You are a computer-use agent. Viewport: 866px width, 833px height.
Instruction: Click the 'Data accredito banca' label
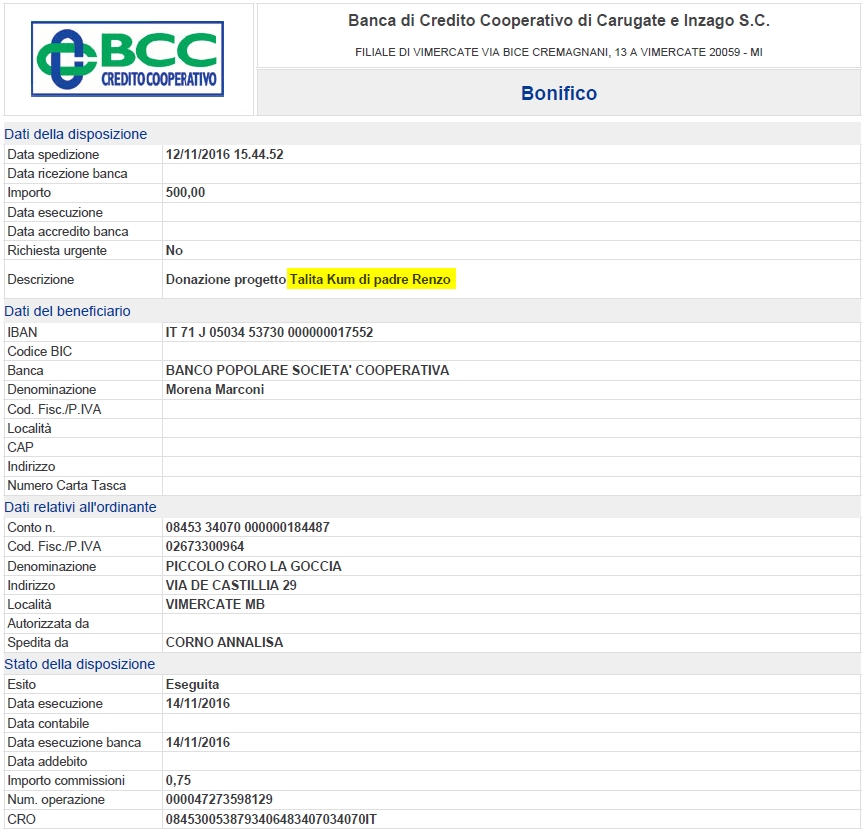tap(68, 231)
